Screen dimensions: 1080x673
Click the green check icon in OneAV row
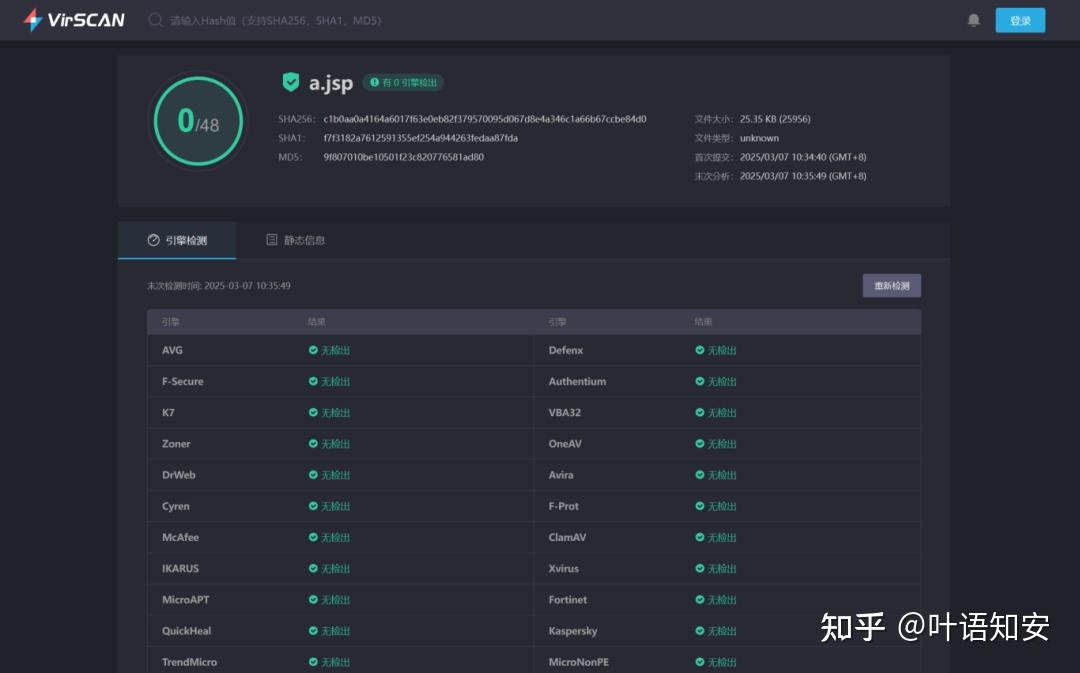click(700, 444)
